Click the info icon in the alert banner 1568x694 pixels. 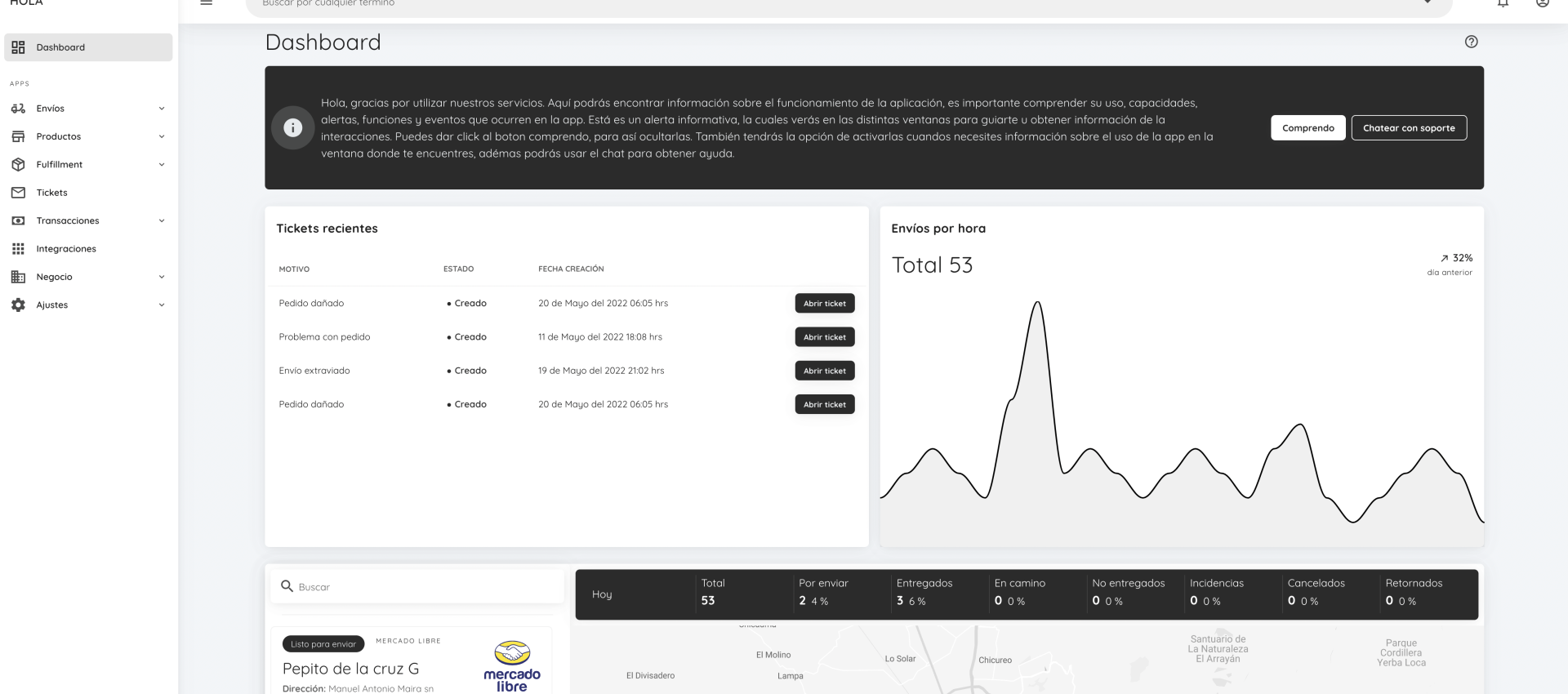pyautogui.click(x=292, y=128)
